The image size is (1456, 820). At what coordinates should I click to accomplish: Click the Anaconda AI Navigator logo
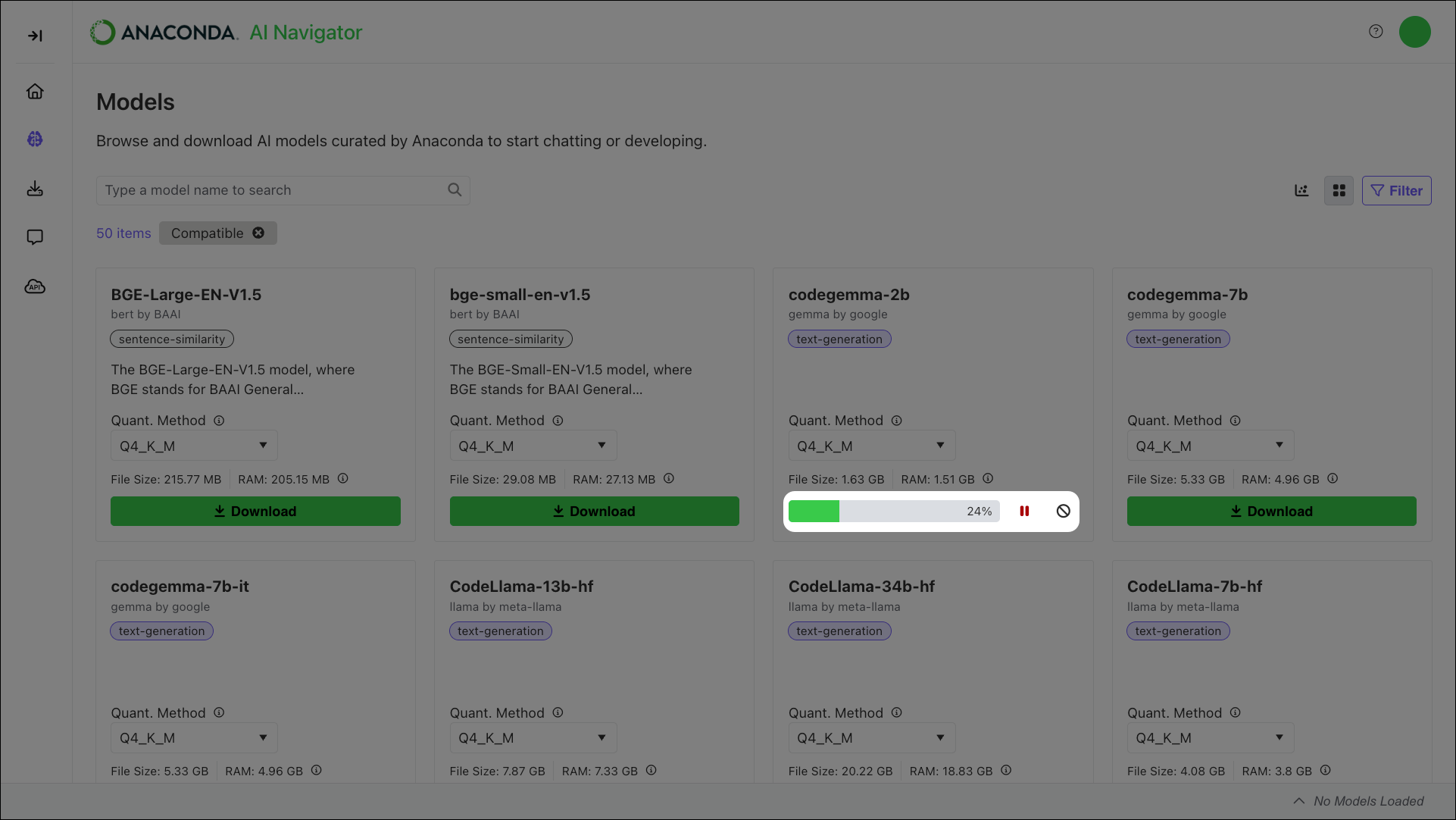tap(226, 32)
